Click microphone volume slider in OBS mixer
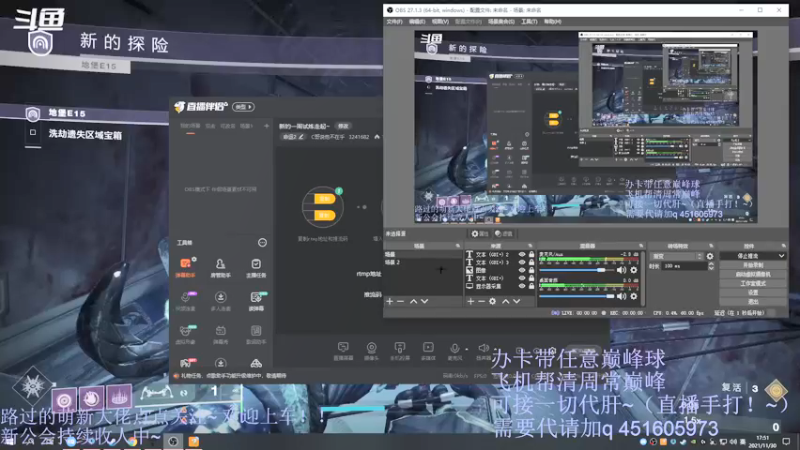 [576, 270]
